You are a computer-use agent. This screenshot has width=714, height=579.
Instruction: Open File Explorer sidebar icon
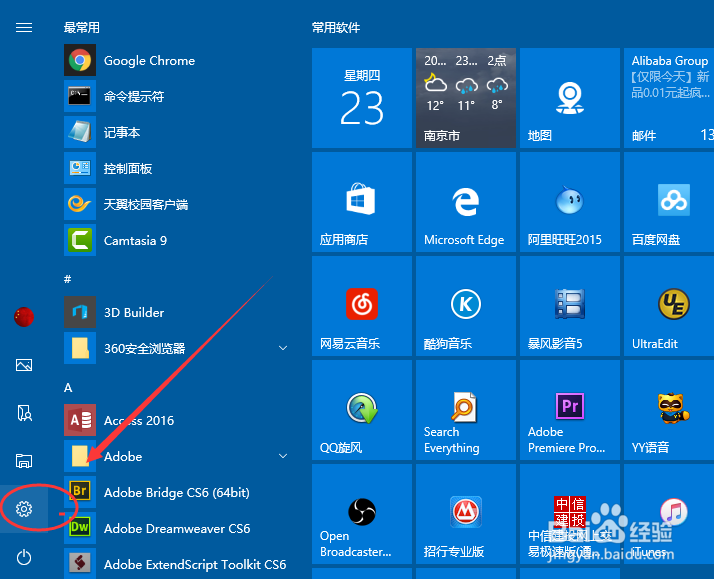tap(24, 461)
